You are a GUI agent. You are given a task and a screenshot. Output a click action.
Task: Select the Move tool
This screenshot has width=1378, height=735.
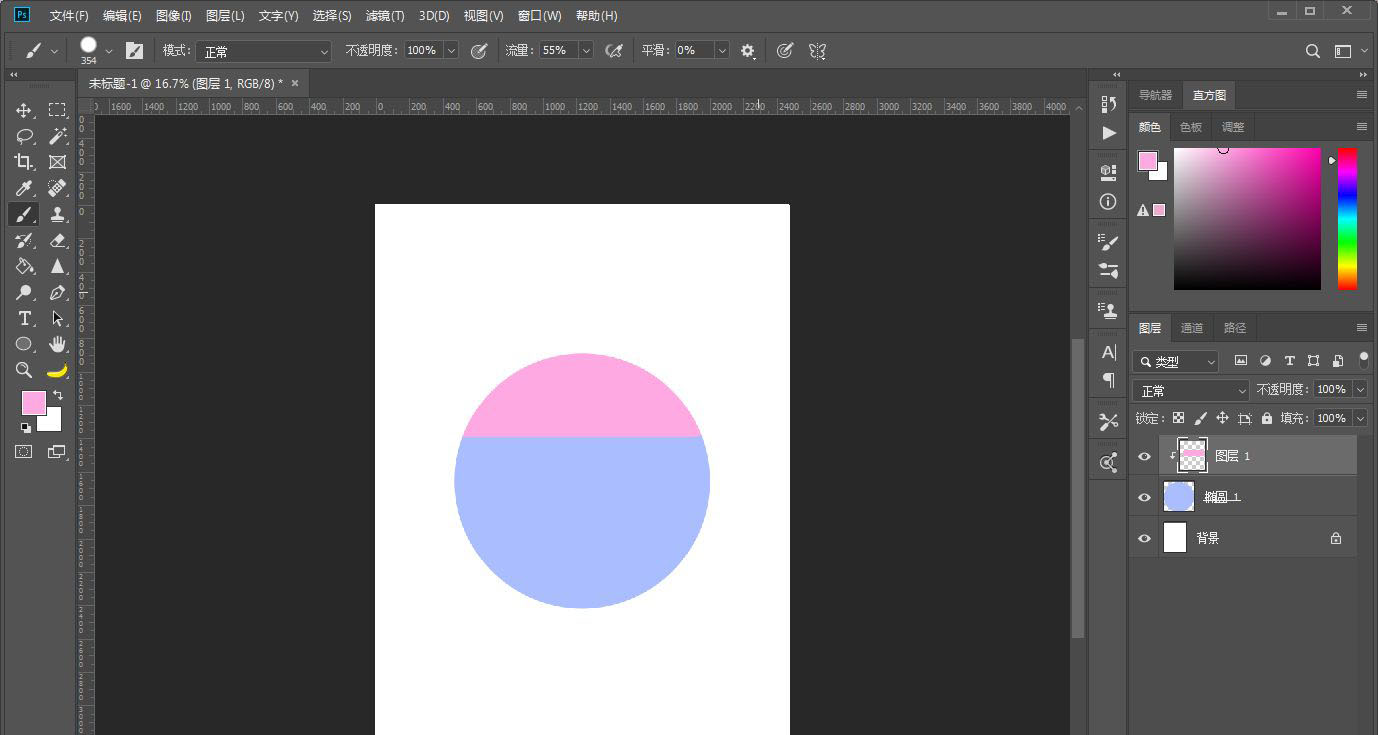click(24, 110)
